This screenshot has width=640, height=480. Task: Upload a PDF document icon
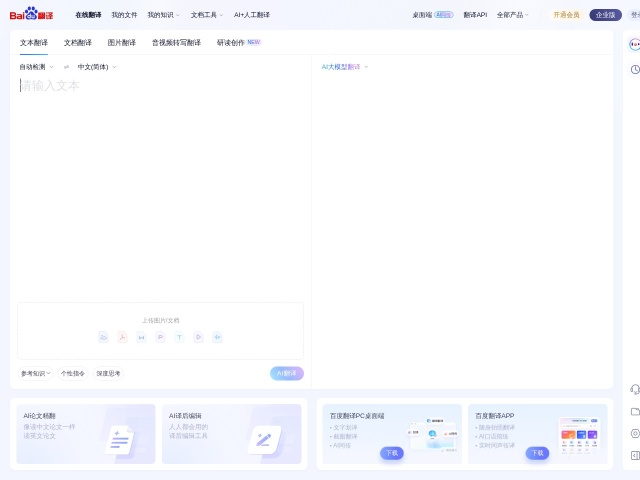pos(122,337)
